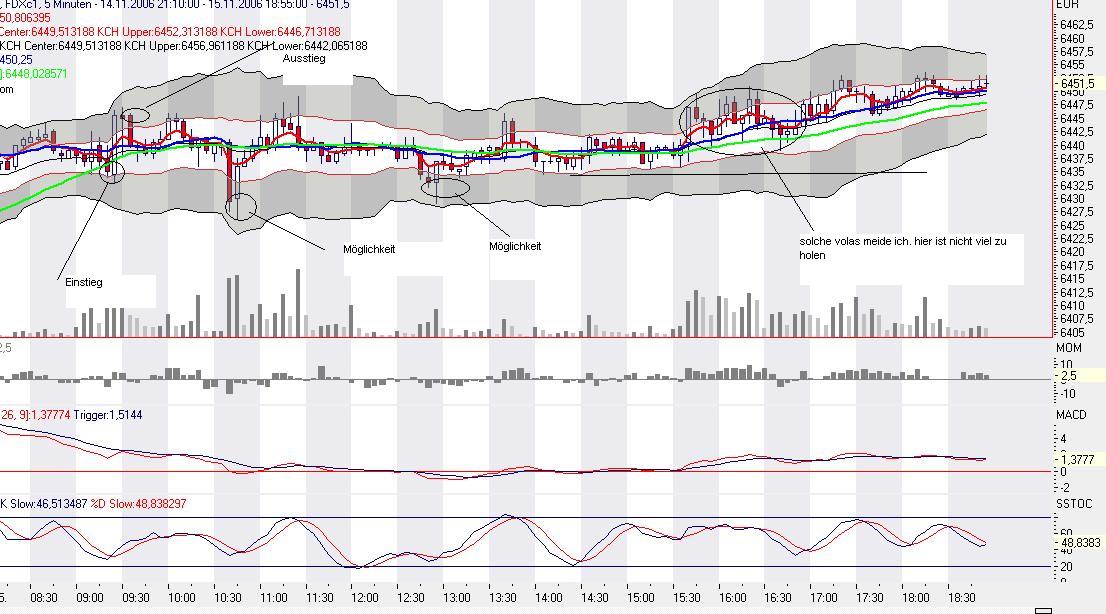Click the MOM indicator label
The image size is (1106, 614).
[1069, 348]
